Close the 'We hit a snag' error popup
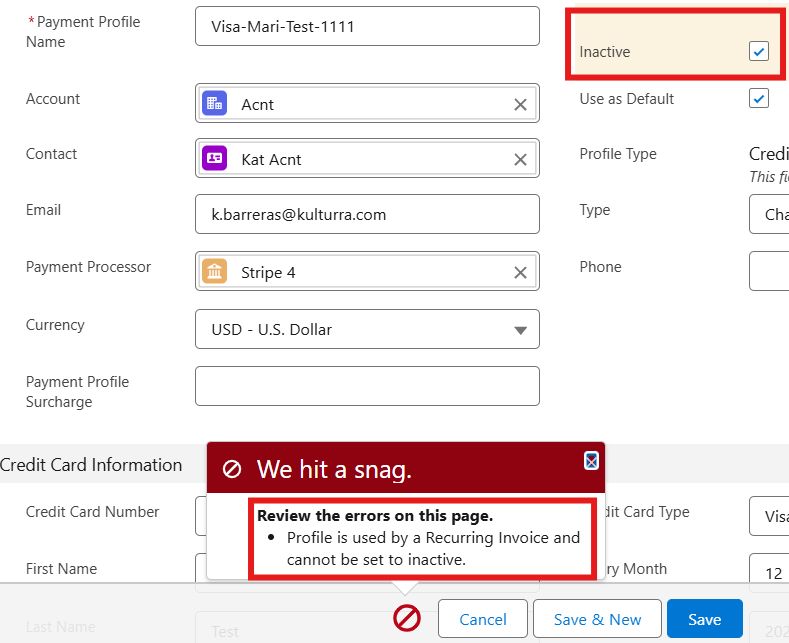This screenshot has height=643, width=789. click(x=591, y=460)
